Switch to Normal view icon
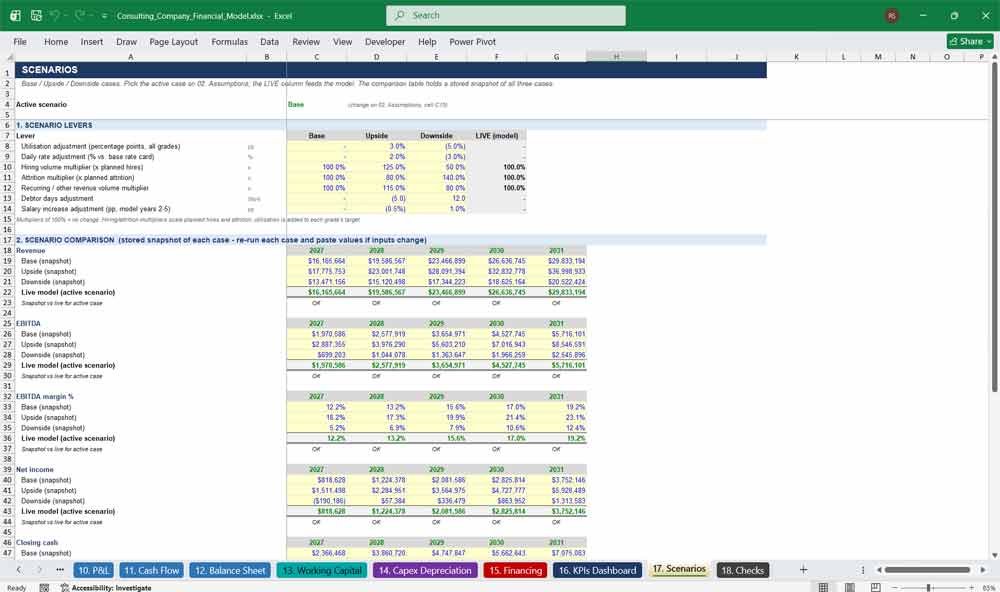Image resolution: width=1000 pixels, height=592 pixels. [x=823, y=588]
